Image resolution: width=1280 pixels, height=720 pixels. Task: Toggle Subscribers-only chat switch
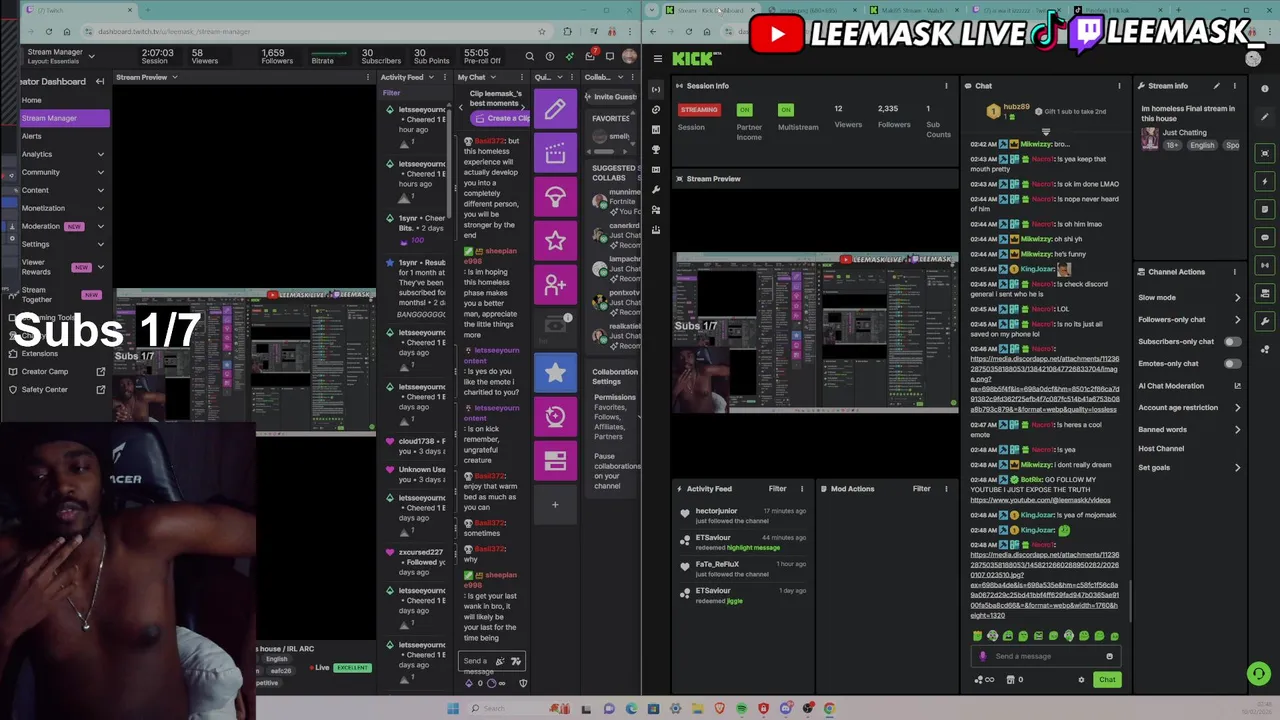coord(1233,342)
